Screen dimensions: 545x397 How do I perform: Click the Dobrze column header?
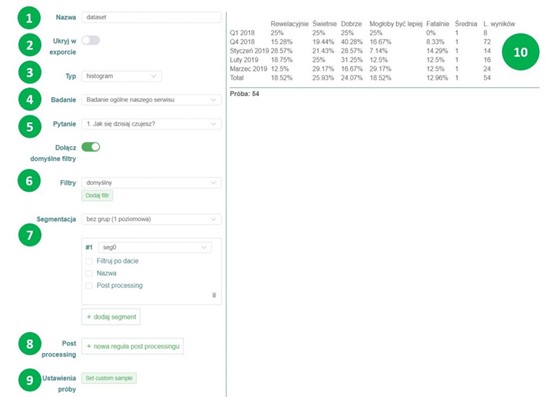pos(351,24)
